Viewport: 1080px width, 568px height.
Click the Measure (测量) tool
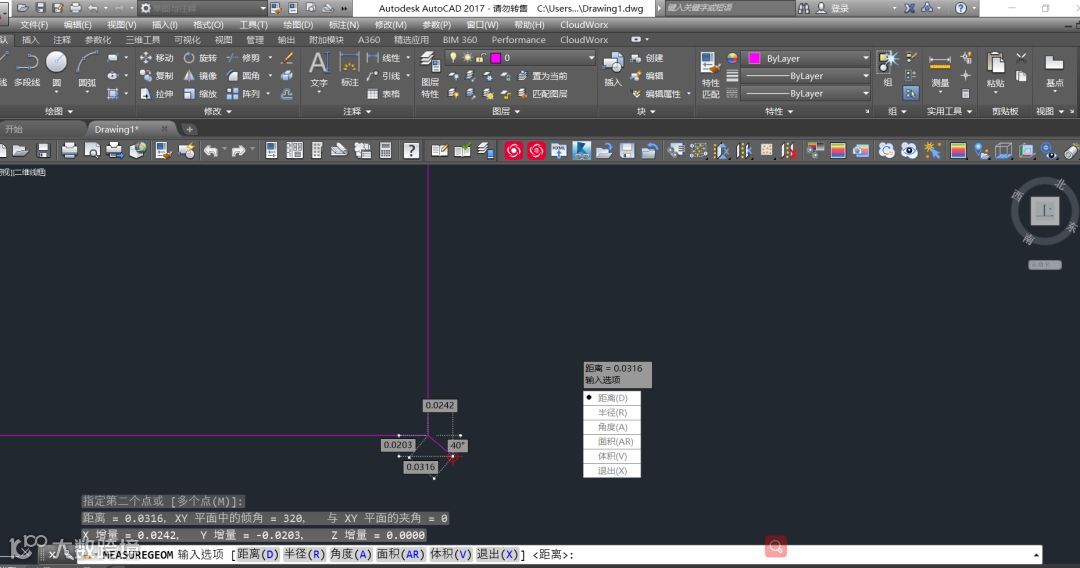[940, 70]
